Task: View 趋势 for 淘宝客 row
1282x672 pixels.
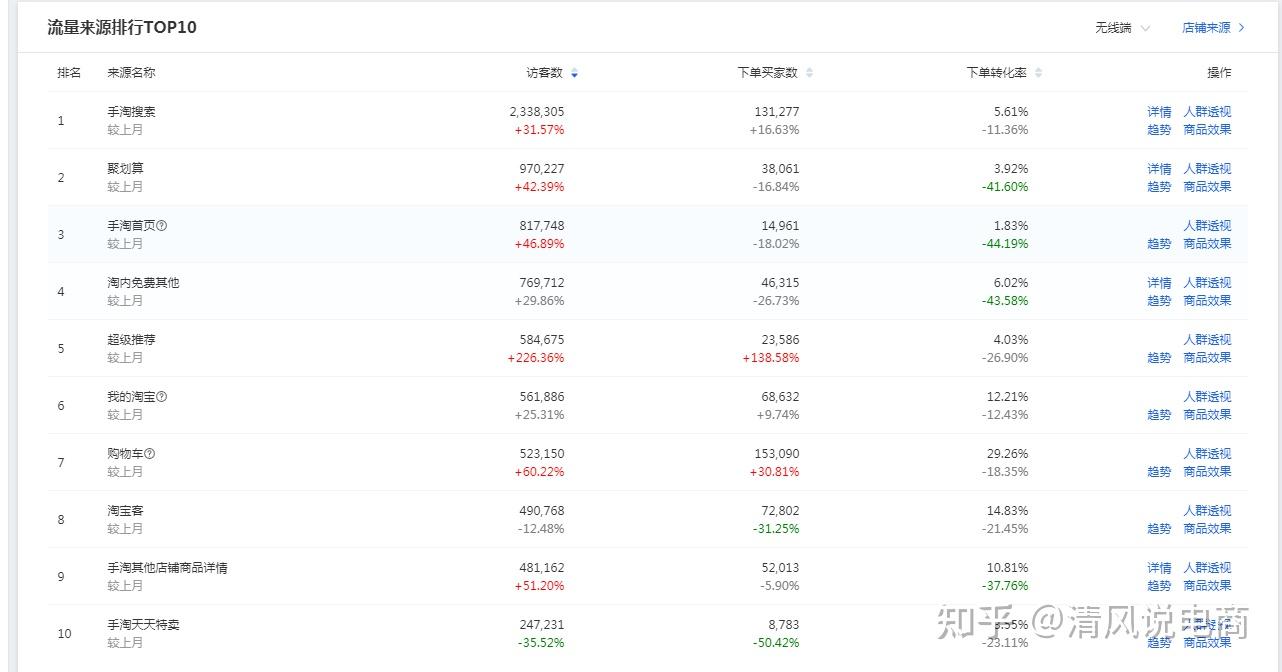Action: tap(1159, 529)
